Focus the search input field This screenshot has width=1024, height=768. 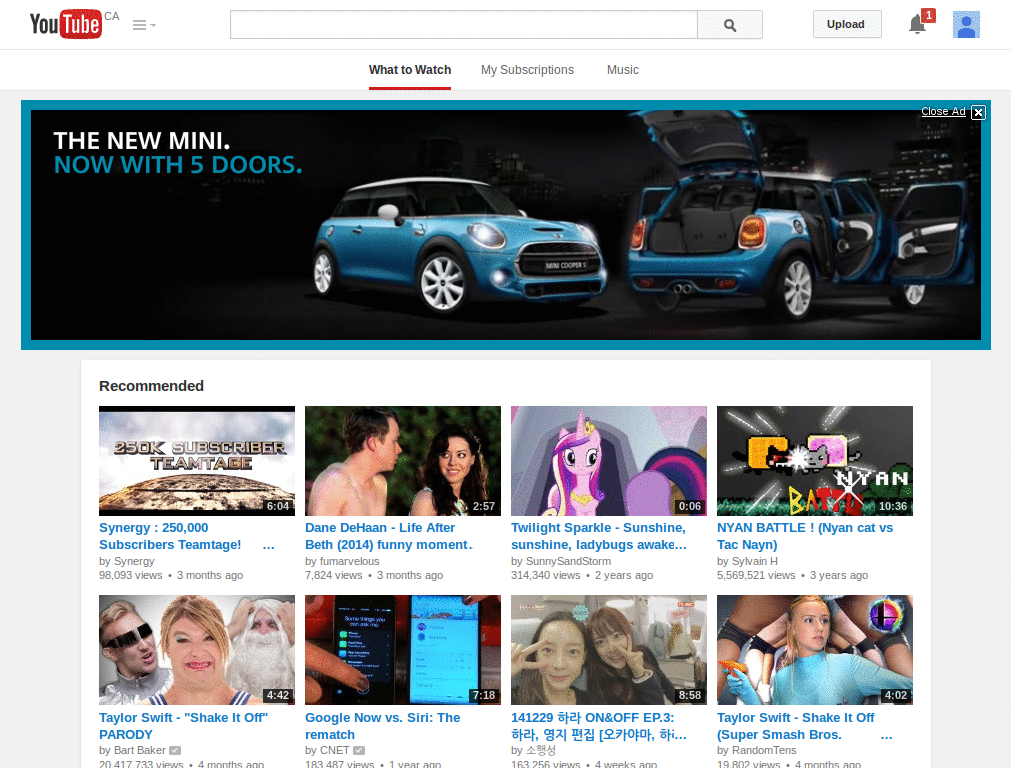(464, 25)
